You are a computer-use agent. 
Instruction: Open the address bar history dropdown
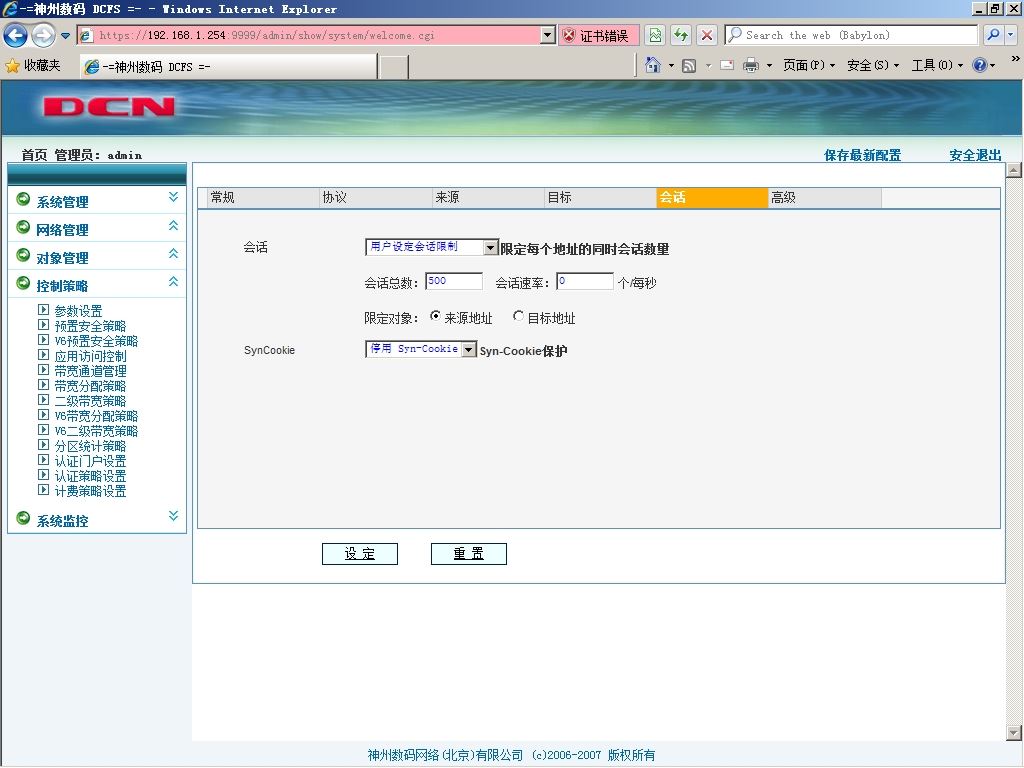pos(548,35)
